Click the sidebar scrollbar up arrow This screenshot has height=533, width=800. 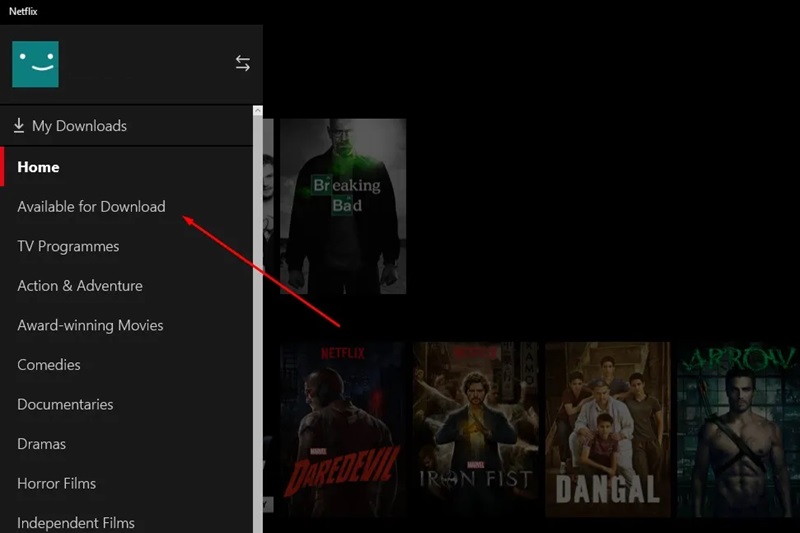click(258, 110)
